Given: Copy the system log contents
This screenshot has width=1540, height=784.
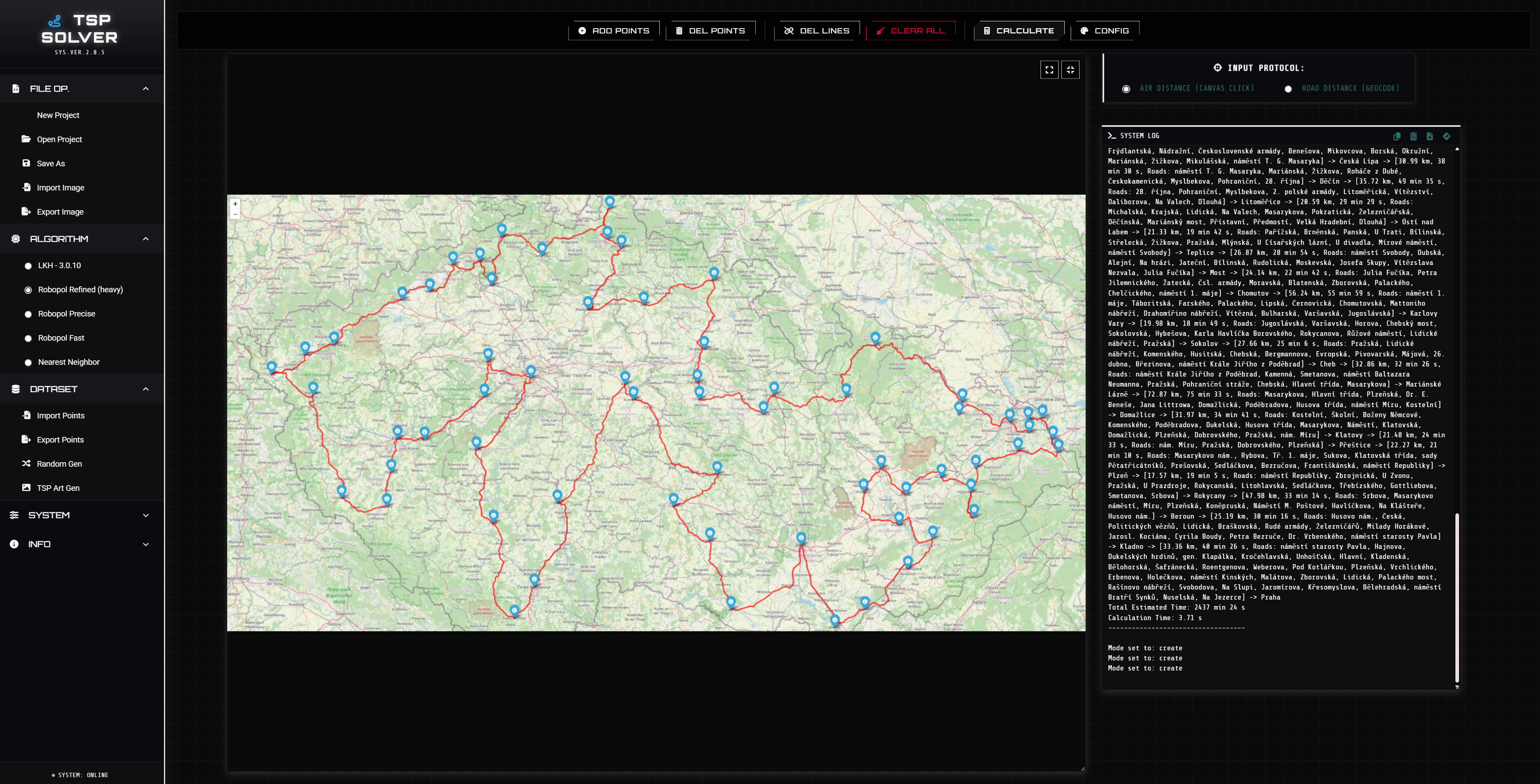Looking at the screenshot, I should pyautogui.click(x=1397, y=136).
